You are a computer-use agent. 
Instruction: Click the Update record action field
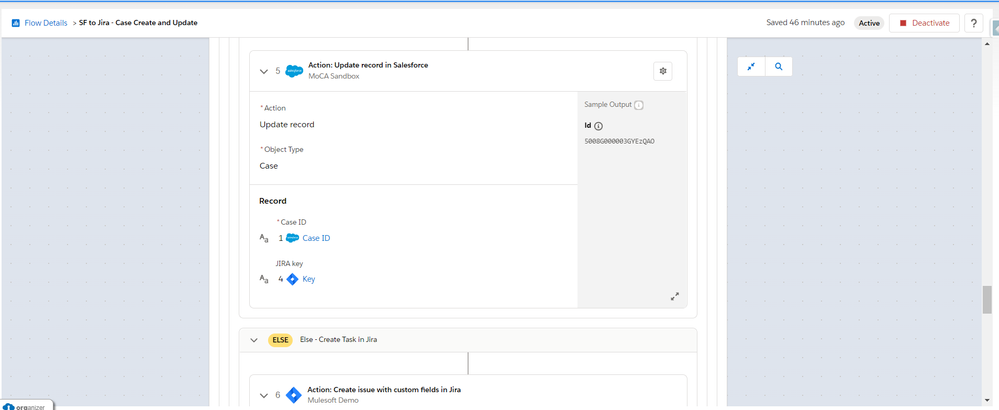tap(287, 125)
